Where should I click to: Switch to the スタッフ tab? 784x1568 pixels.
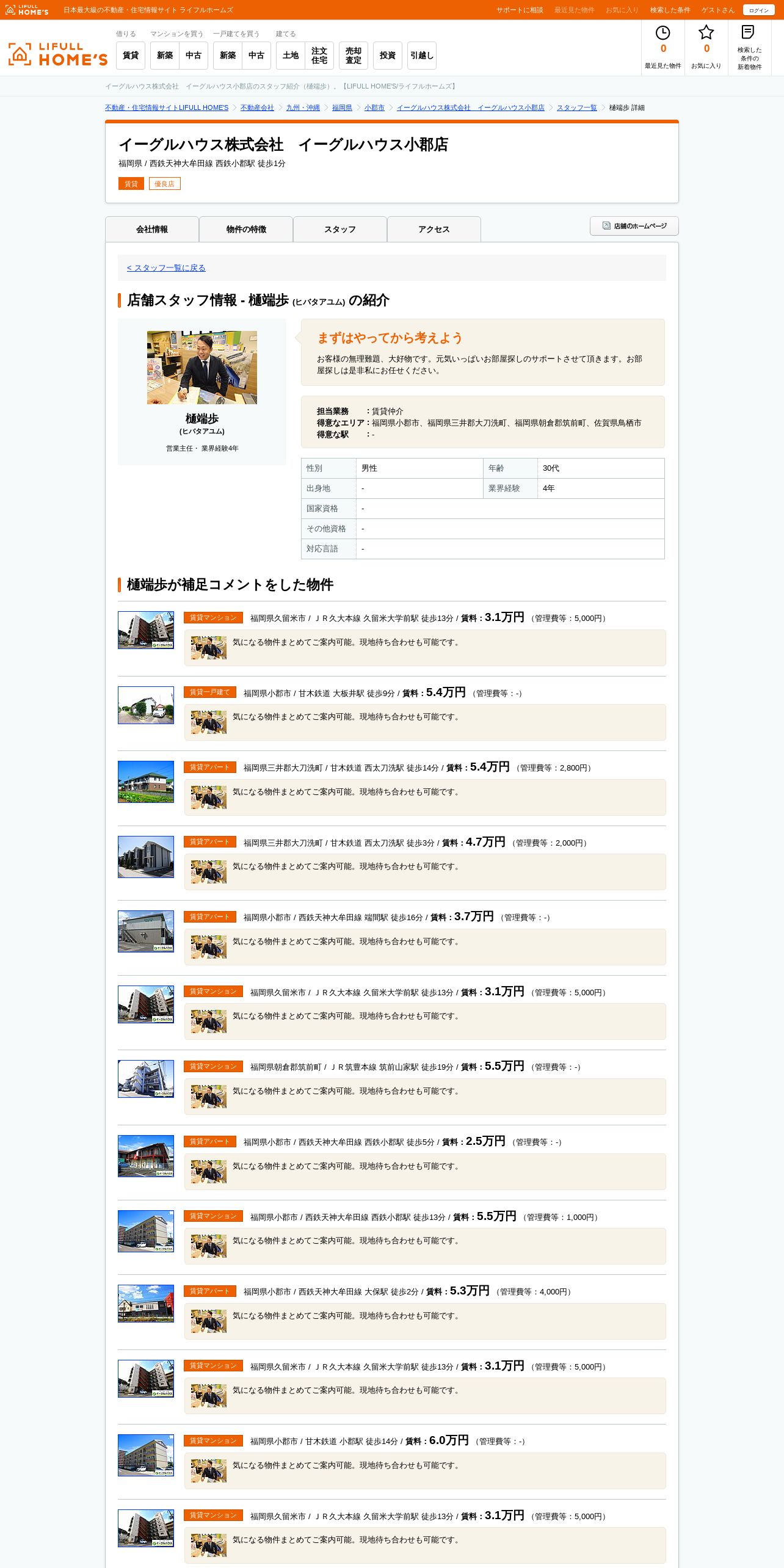pyautogui.click(x=340, y=229)
